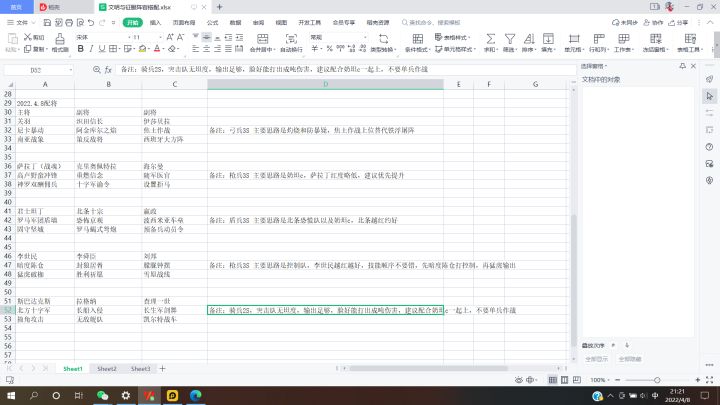
Task: Click the AutoSum sigma icon
Action: tap(490, 39)
